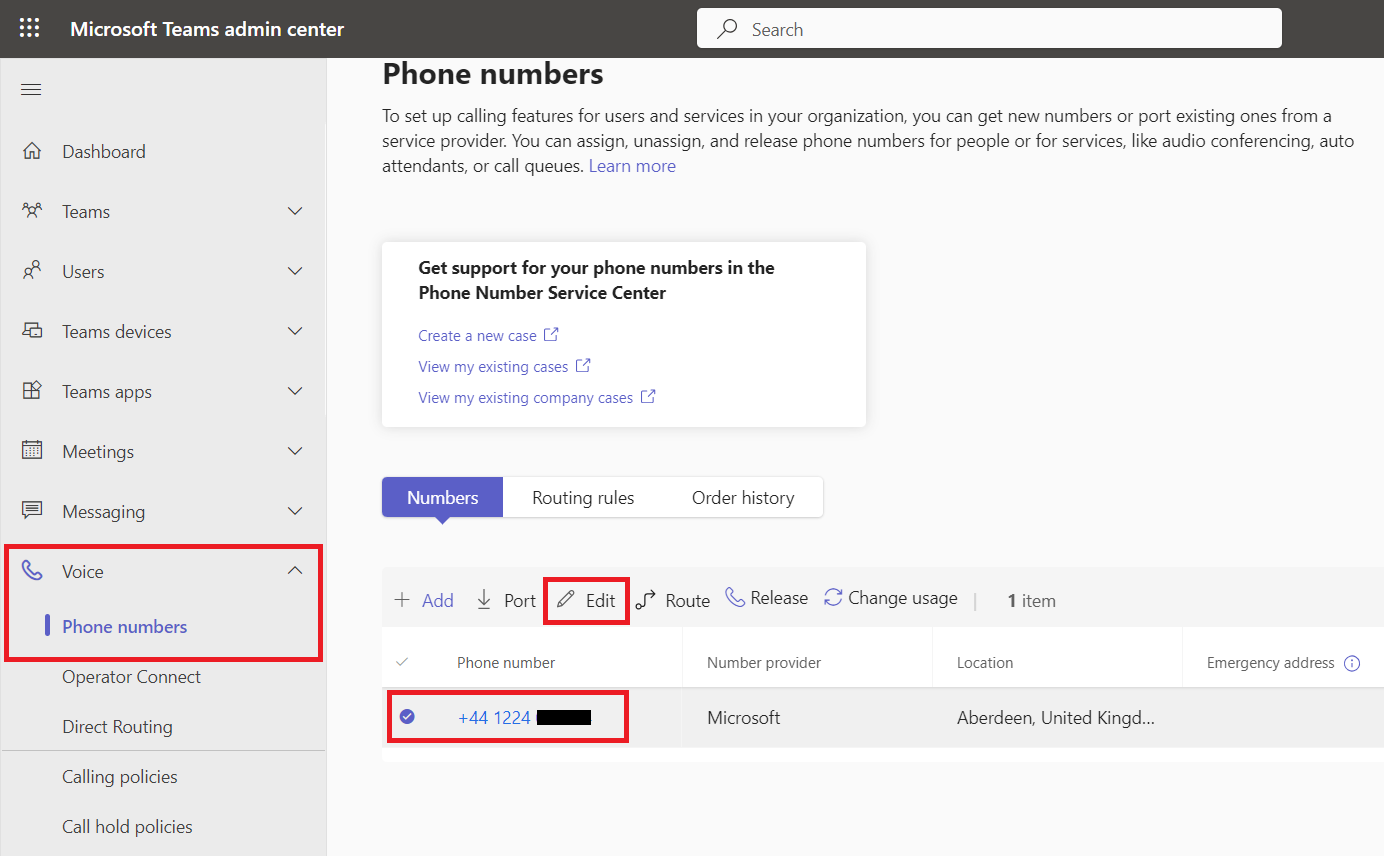Click the Emergency address column header

[1271, 663]
